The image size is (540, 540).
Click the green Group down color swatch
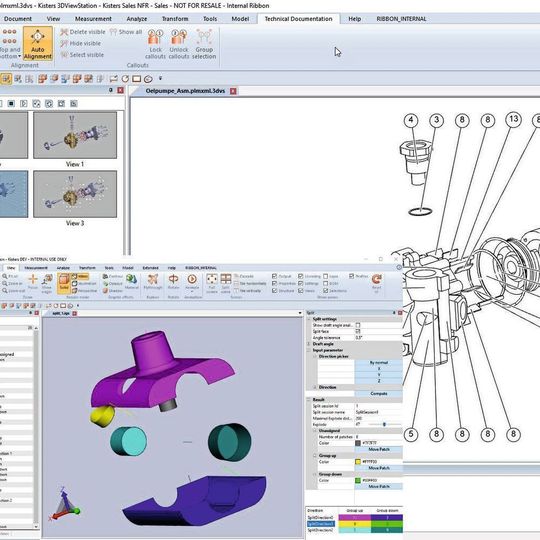(x=358, y=480)
